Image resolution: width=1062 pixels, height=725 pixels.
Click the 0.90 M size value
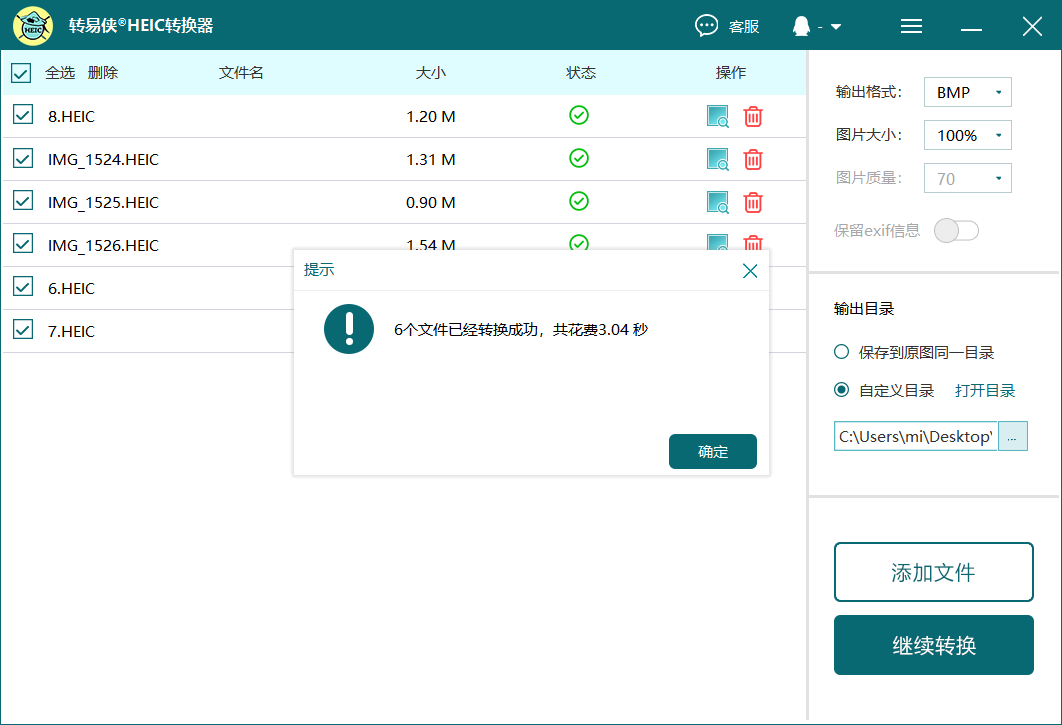coord(431,203)
